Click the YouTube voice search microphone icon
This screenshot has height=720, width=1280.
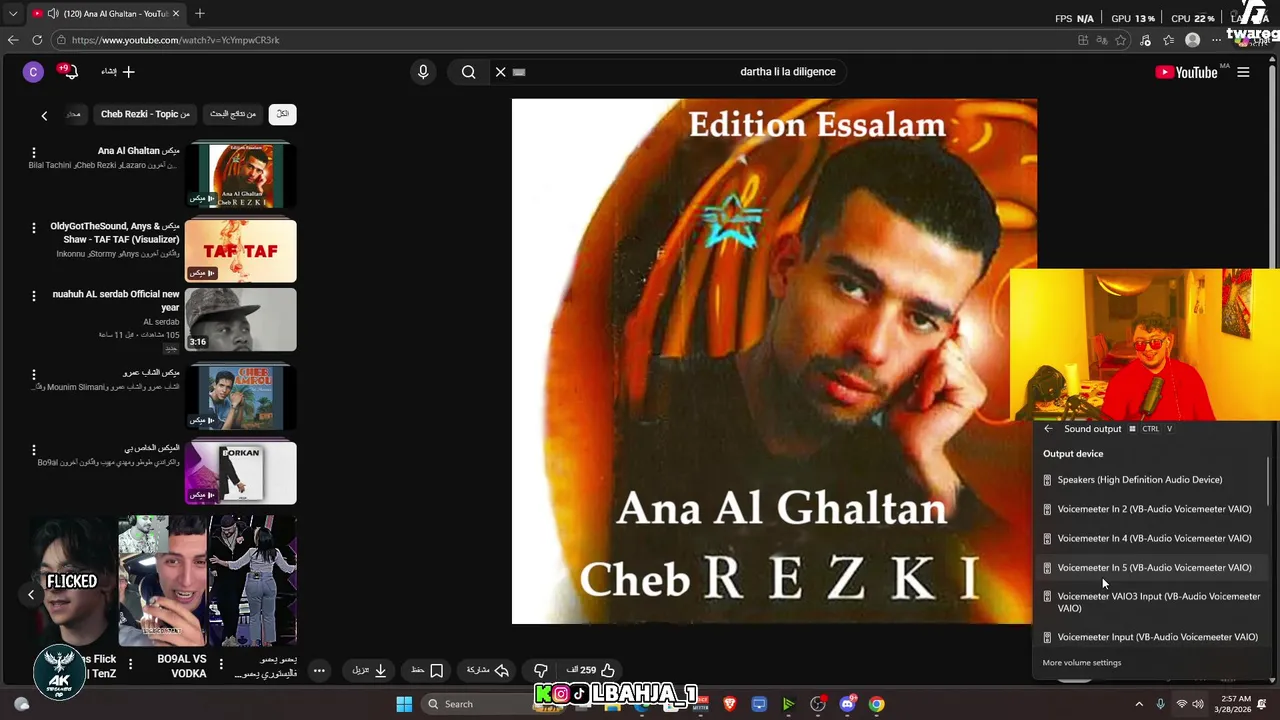(423, 72)
